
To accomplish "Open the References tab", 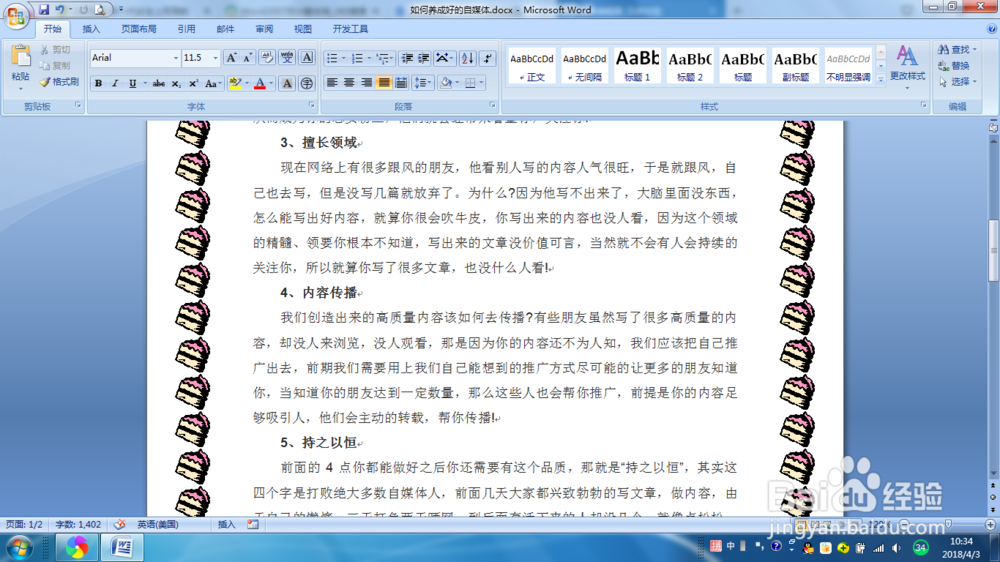I will point(186,29).
